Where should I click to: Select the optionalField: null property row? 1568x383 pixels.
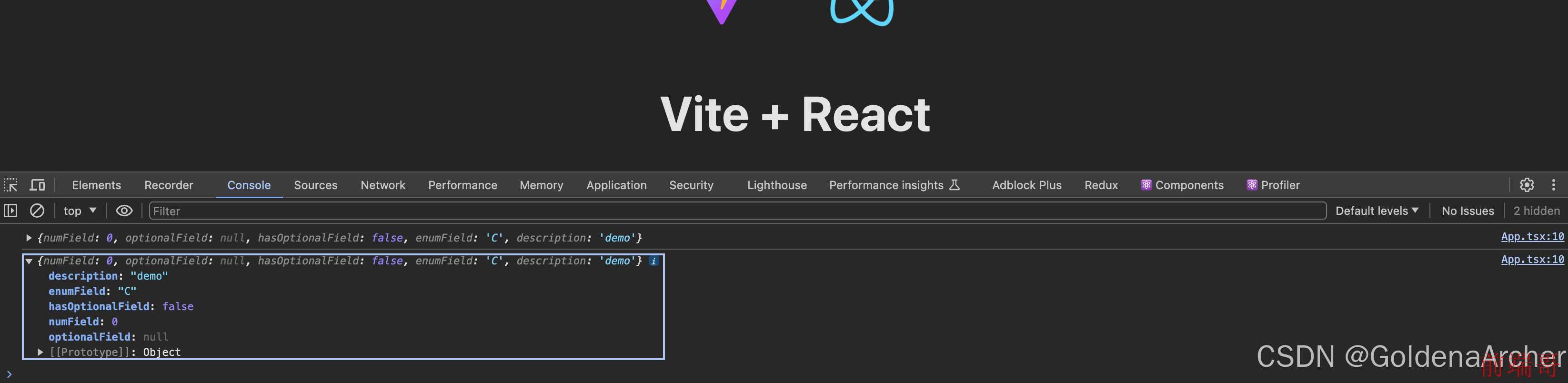pos(108,337)
